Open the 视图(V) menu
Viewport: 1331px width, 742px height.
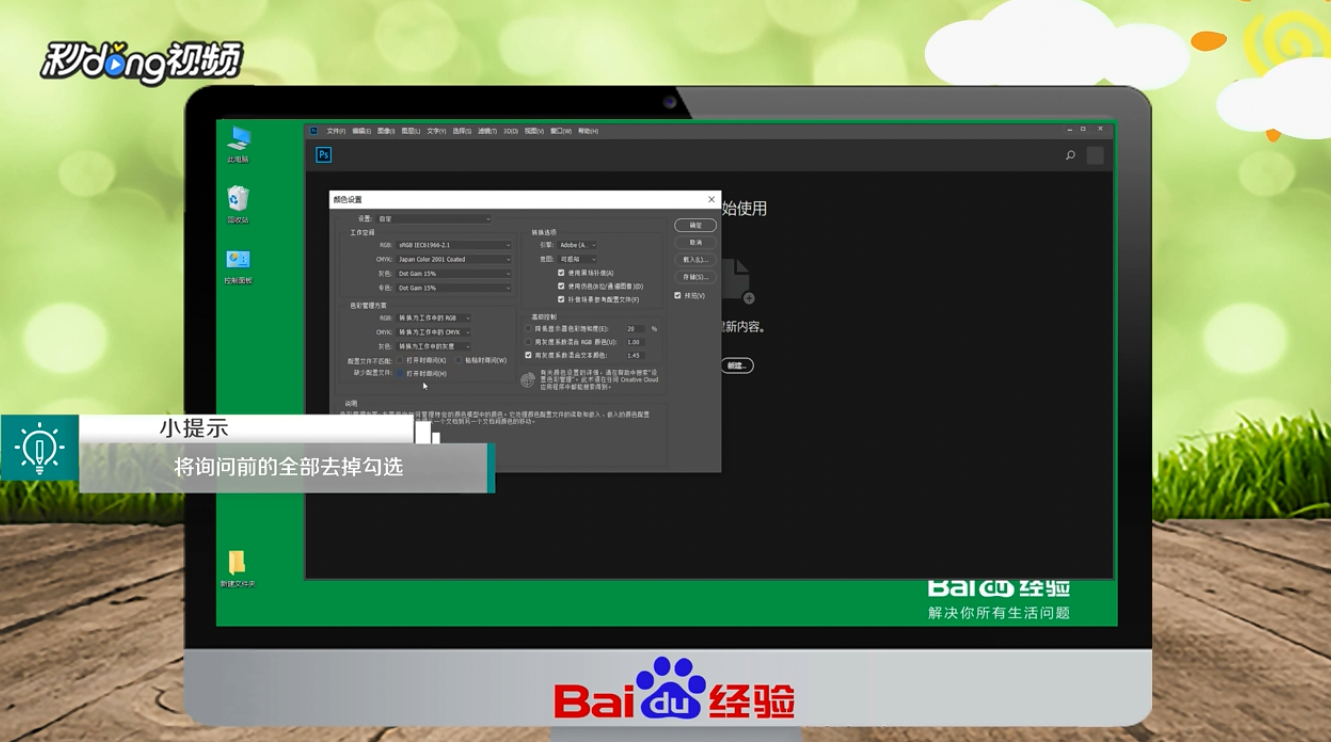pos(534,131)
